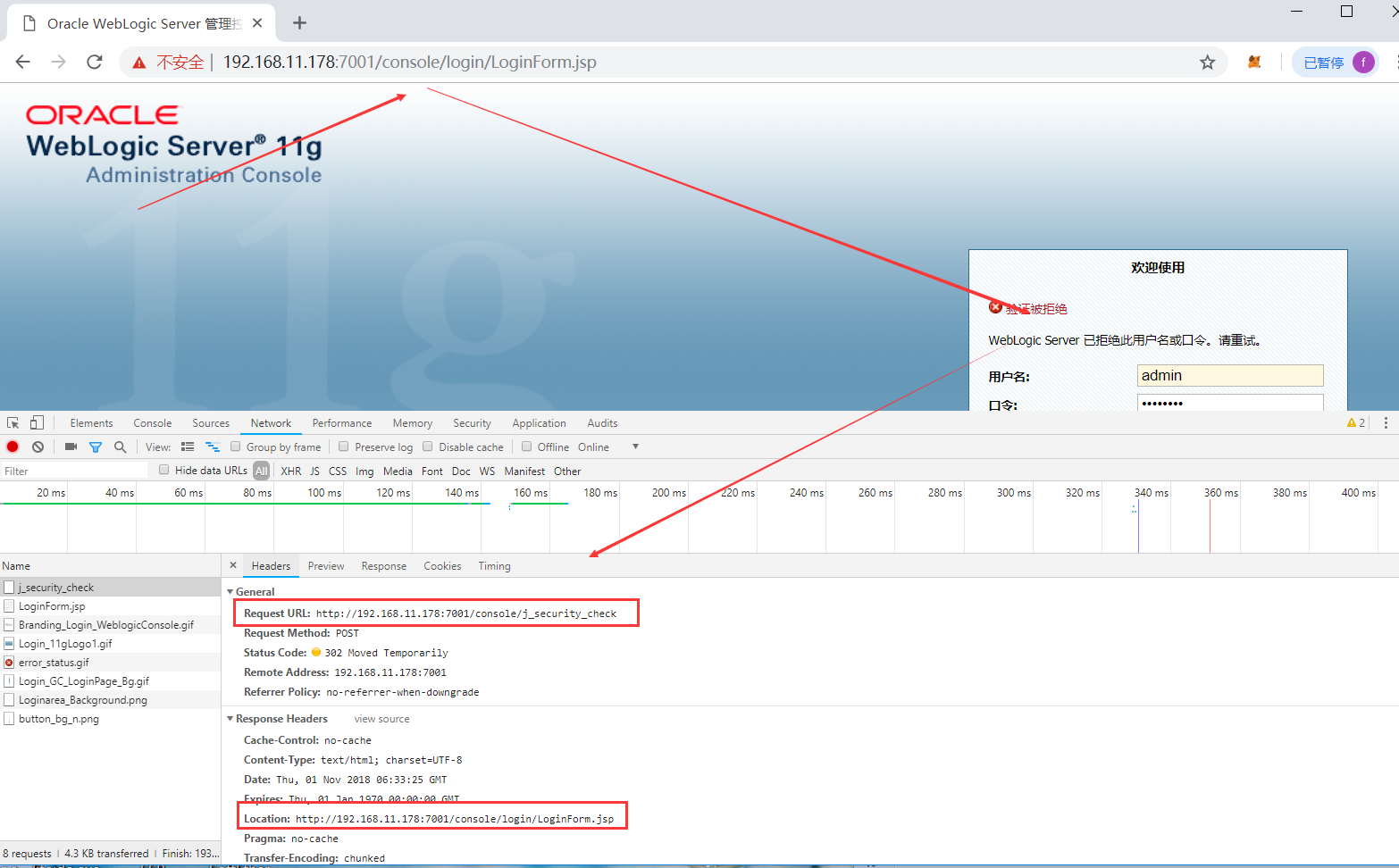This screenshot has height=868, width=1399.
Task: Toggle the network filter funnel icon
Action: click(96, 447)
